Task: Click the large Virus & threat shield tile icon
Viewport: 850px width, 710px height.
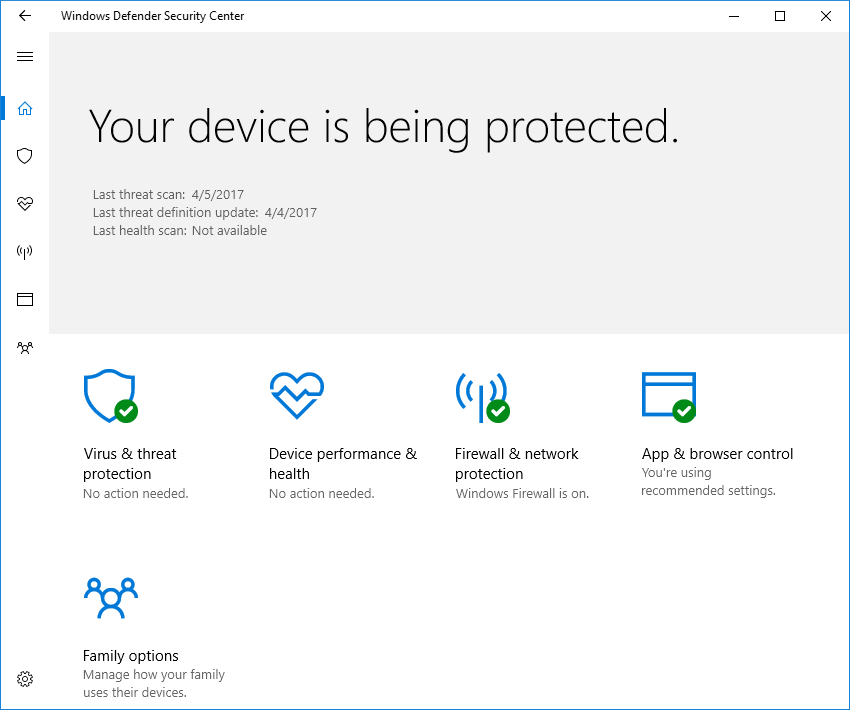Action: click(111, 396)
